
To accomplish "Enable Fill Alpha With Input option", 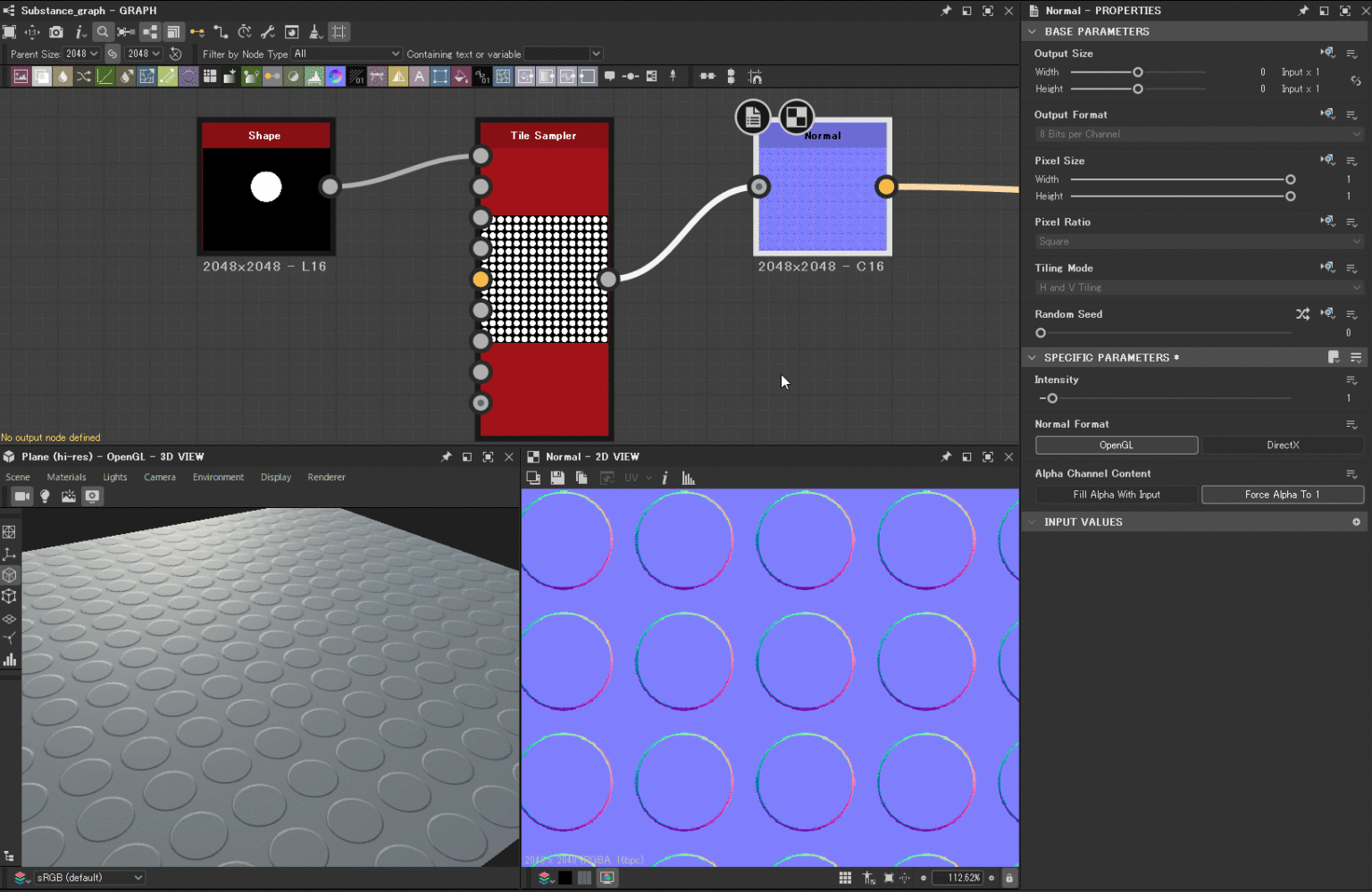I will coord(1116,494).
